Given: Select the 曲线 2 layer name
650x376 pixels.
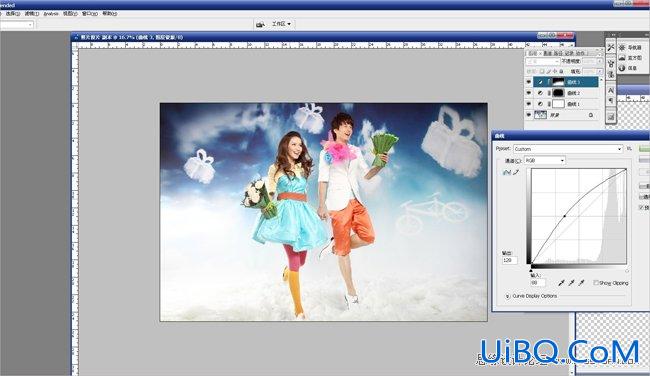Looking at the screenshot, I should tap(573, 93).
